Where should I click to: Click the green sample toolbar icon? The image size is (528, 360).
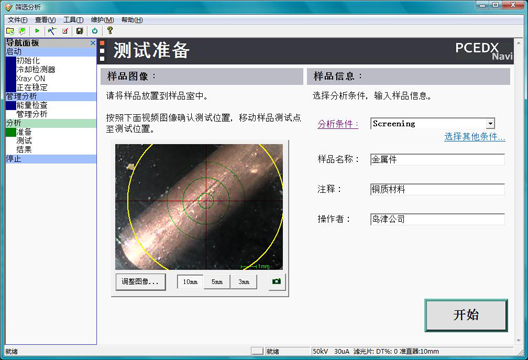tap(22, 31)
